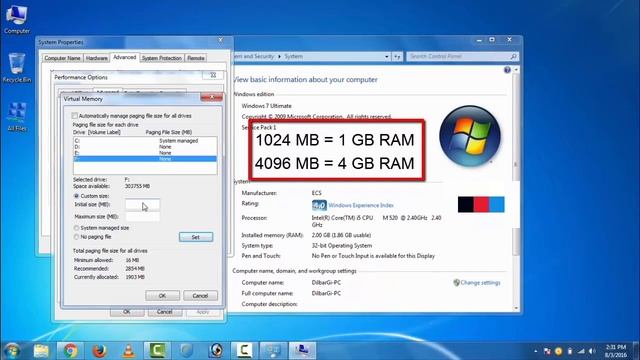Click the battery power tray icon

pyautogui.click(x=570, y=351)
